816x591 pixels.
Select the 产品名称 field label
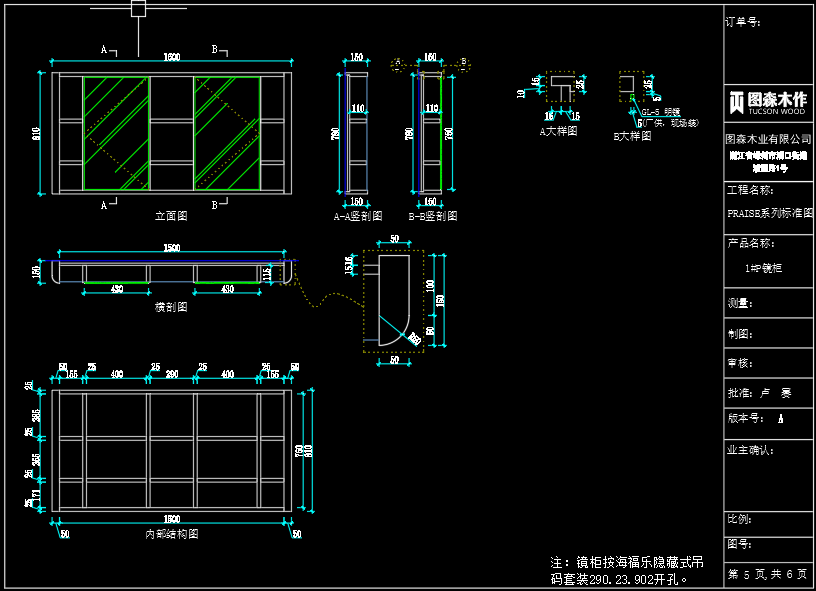751,243
